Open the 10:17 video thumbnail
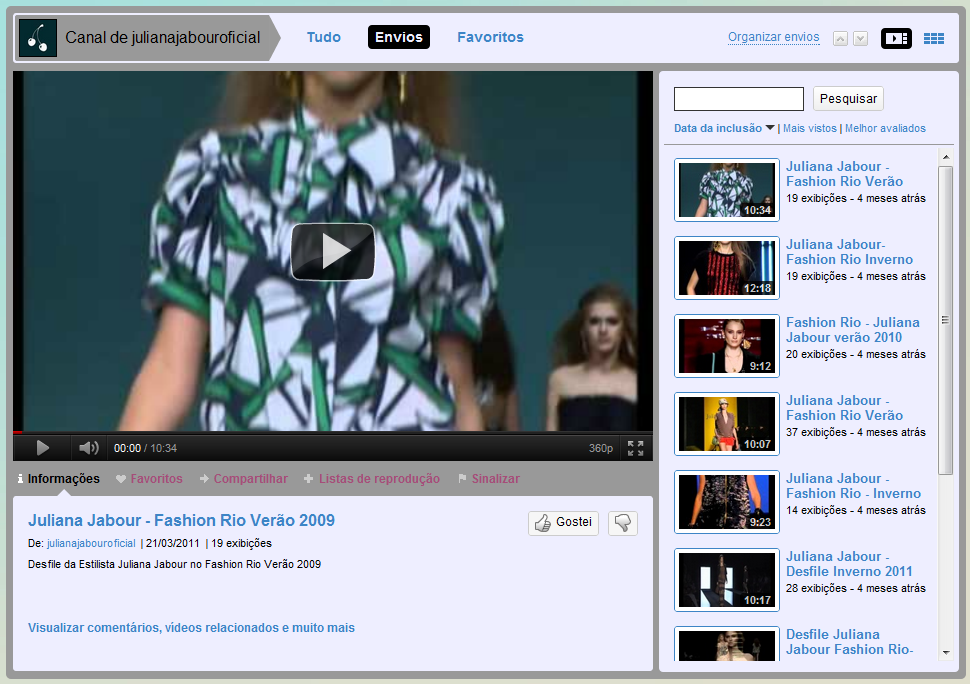 727,579
